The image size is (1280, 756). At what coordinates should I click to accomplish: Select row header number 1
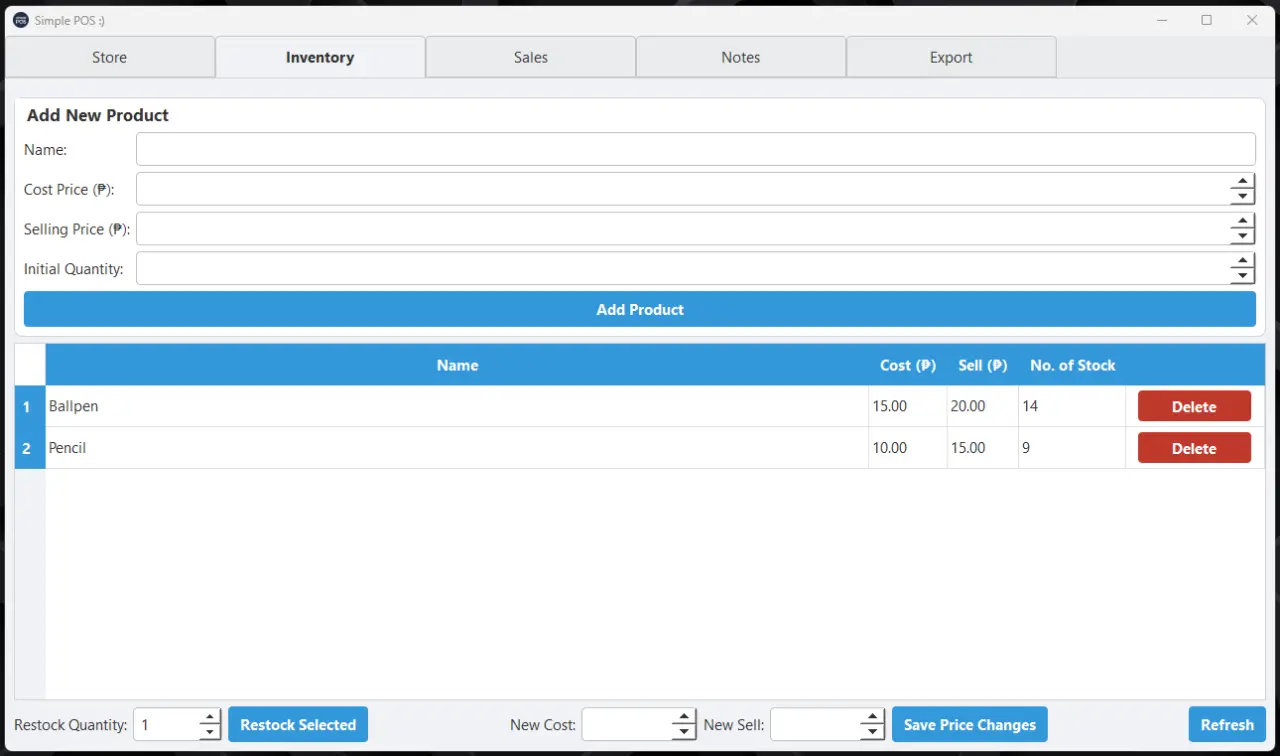pos(30,406)
